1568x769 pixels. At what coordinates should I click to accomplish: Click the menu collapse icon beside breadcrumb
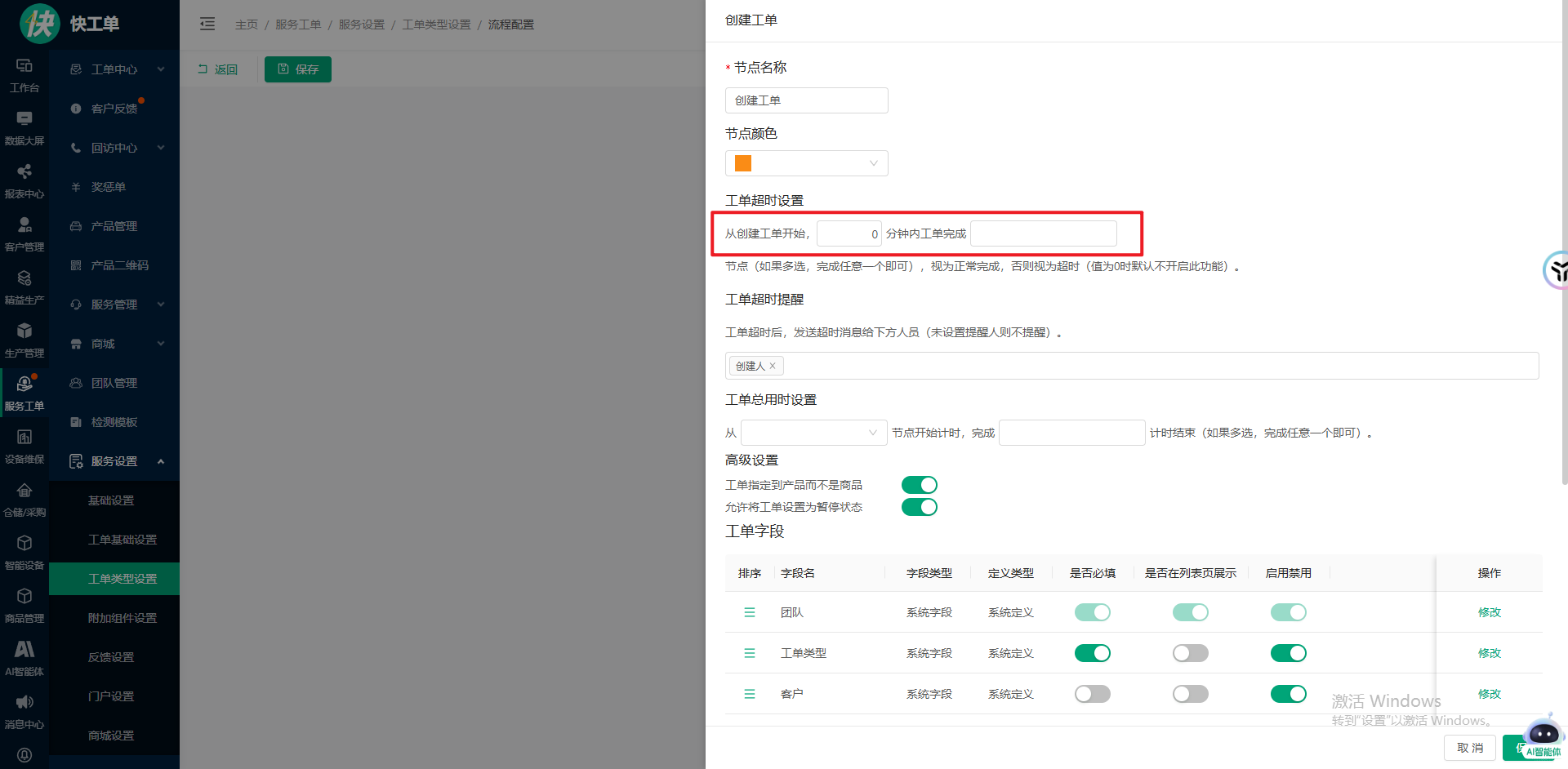coord(207,24)
